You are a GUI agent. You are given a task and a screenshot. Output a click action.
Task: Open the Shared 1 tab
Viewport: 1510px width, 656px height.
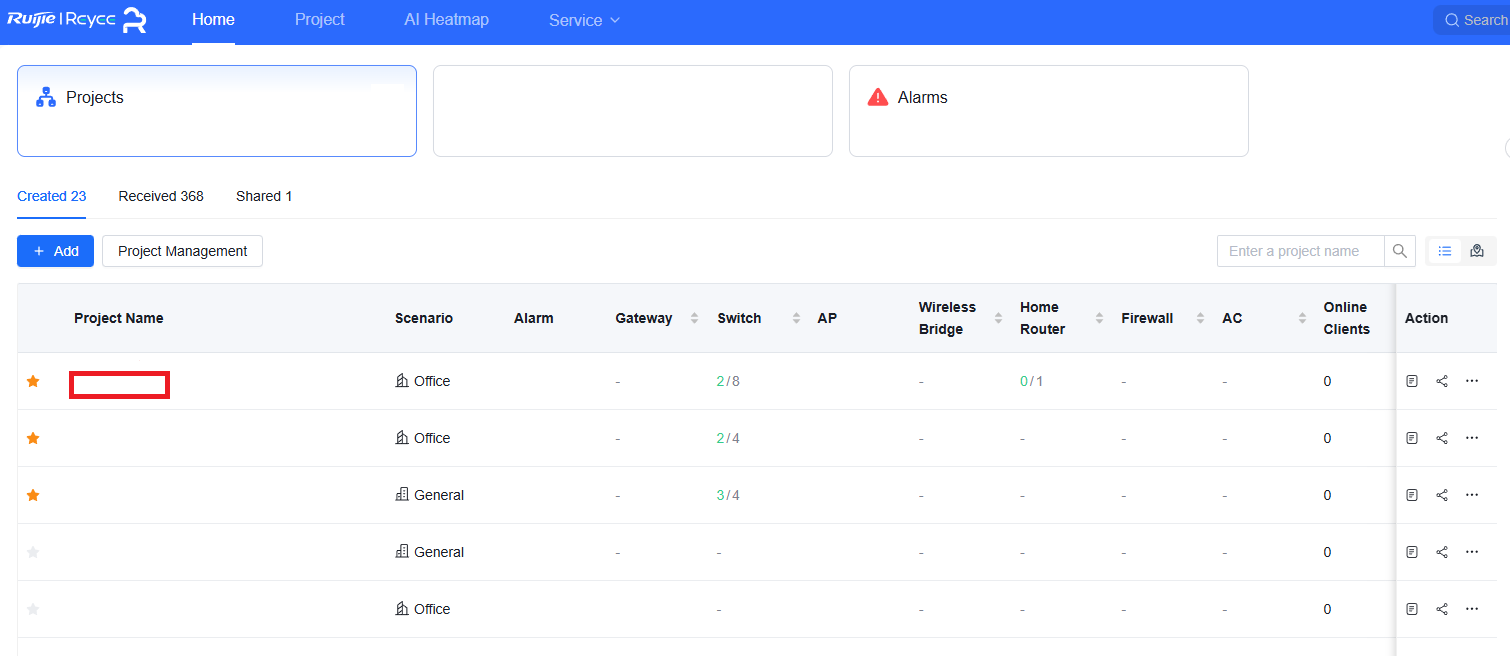pos(264,196)
